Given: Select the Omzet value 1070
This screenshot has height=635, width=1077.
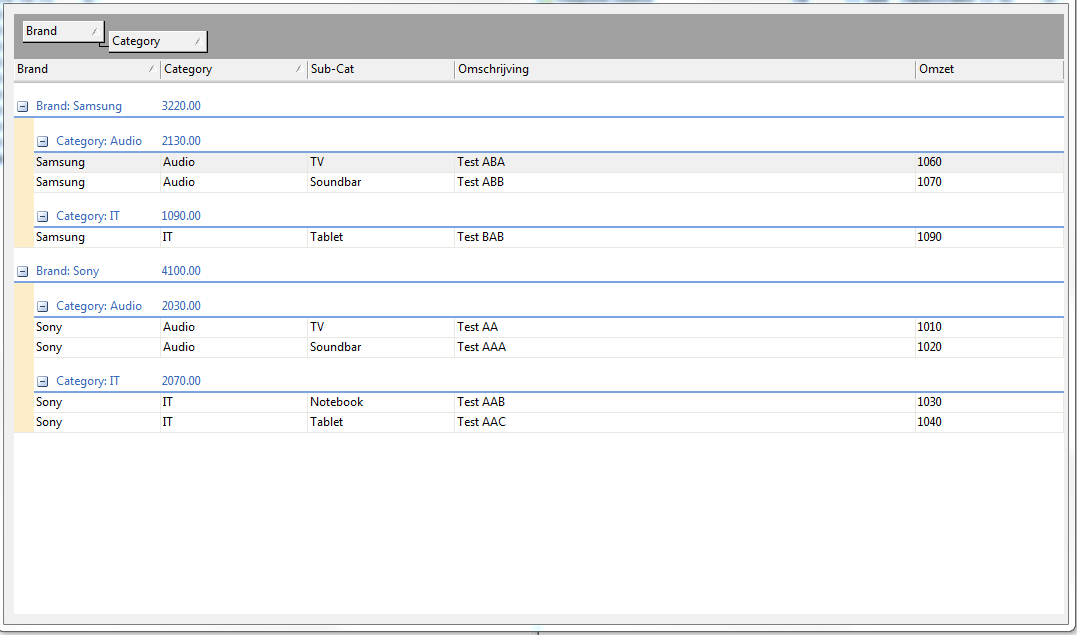Looking at the screenshot, I should [x=929, y=182].
